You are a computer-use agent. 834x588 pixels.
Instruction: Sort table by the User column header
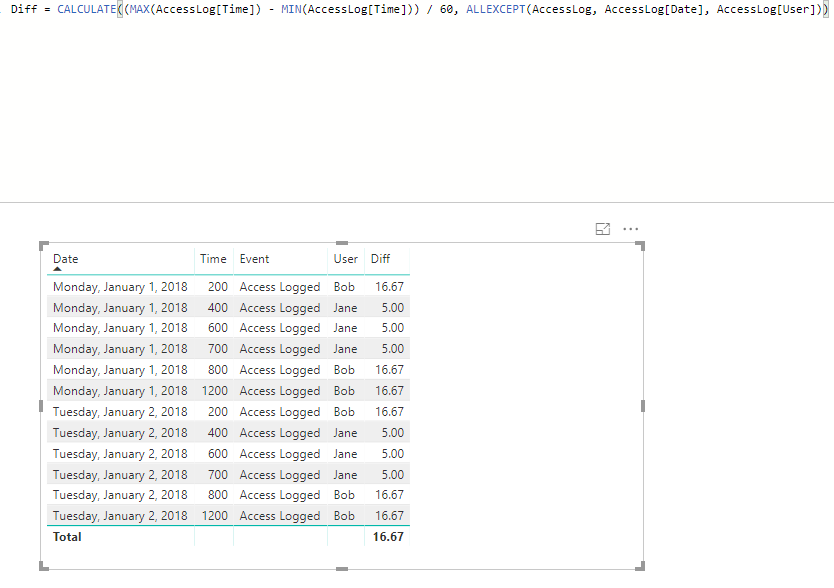[x=346, y=259]
